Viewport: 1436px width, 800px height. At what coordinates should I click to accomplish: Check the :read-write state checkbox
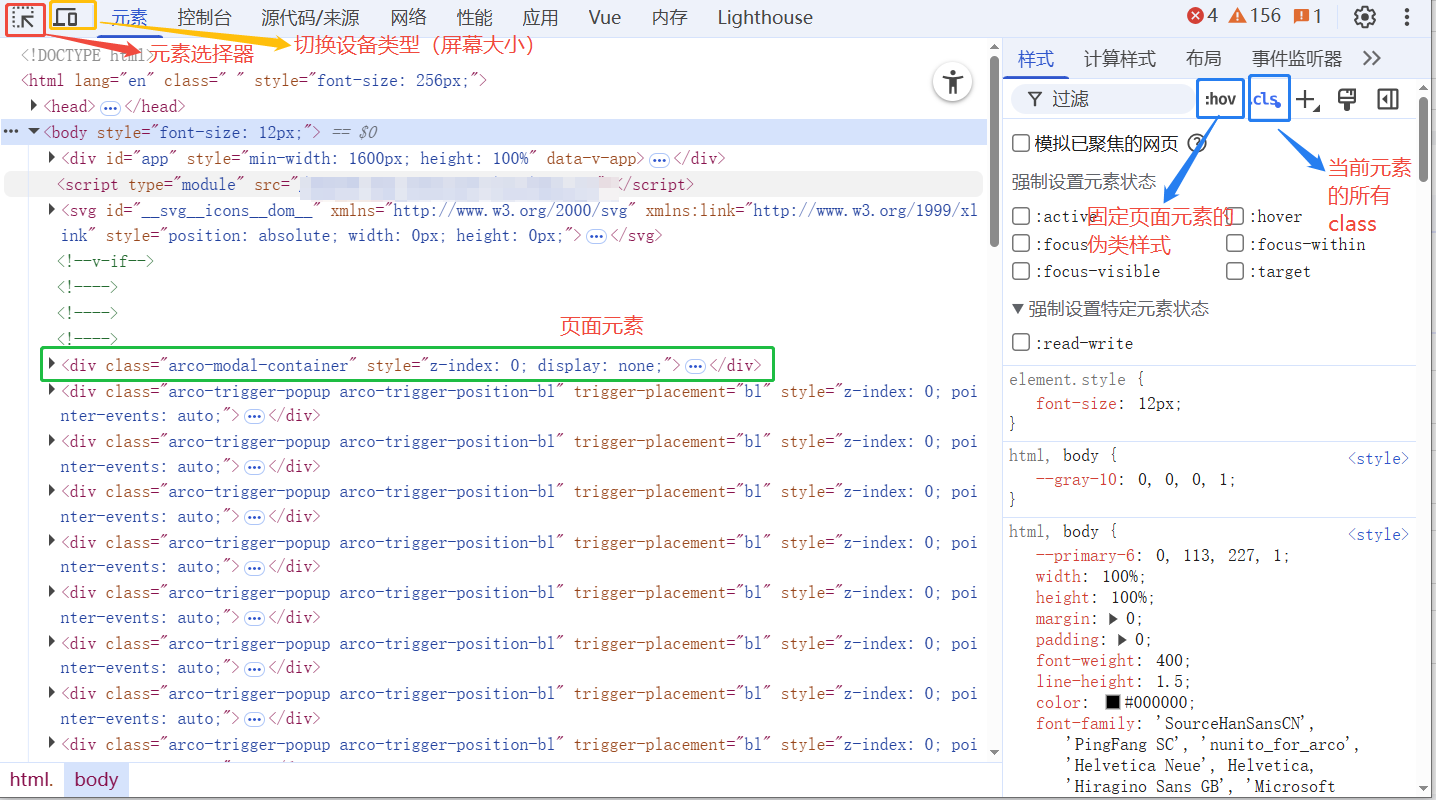coord(1021,342)
